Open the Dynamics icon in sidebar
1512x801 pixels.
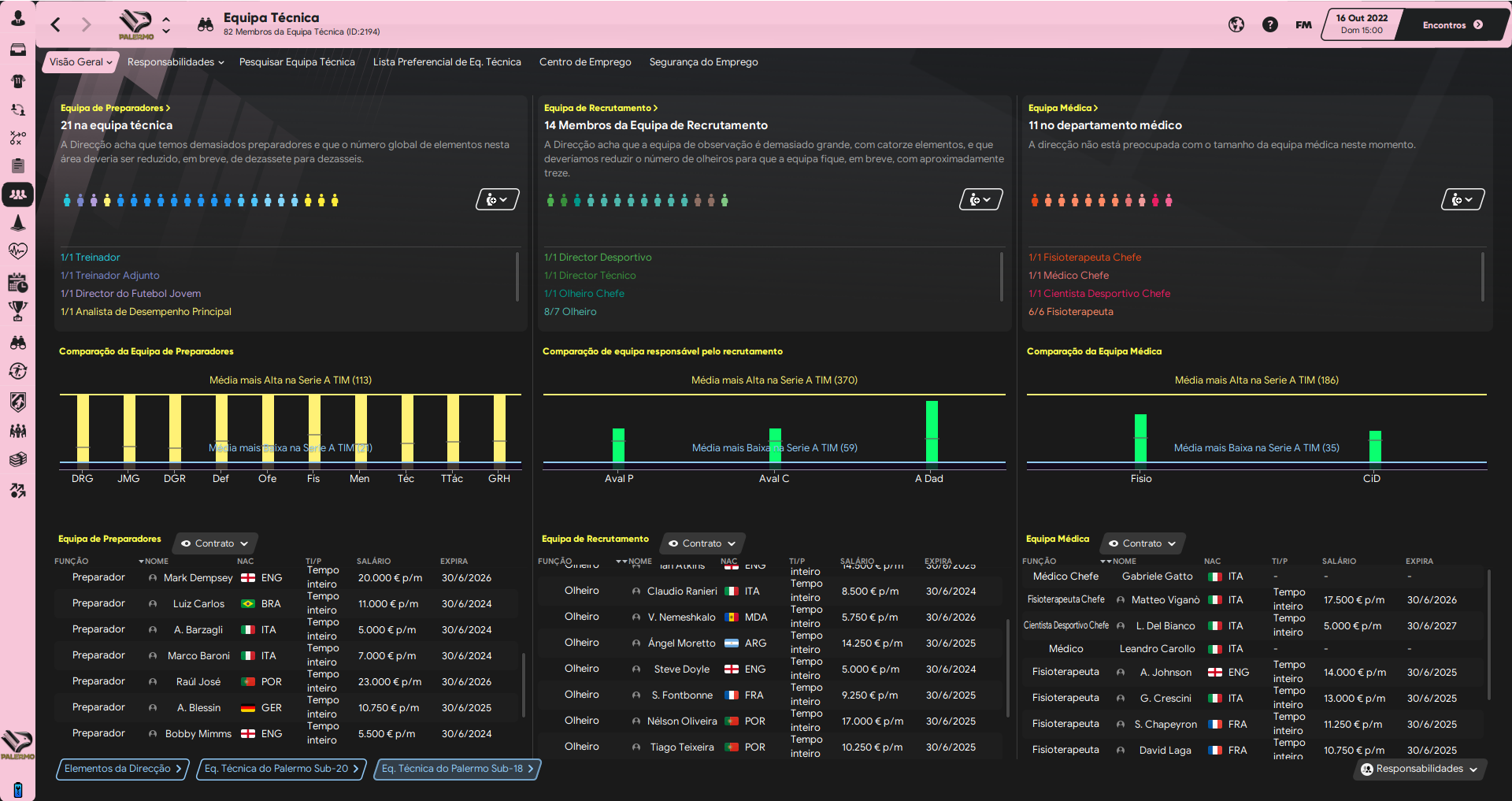click(17, 109)
